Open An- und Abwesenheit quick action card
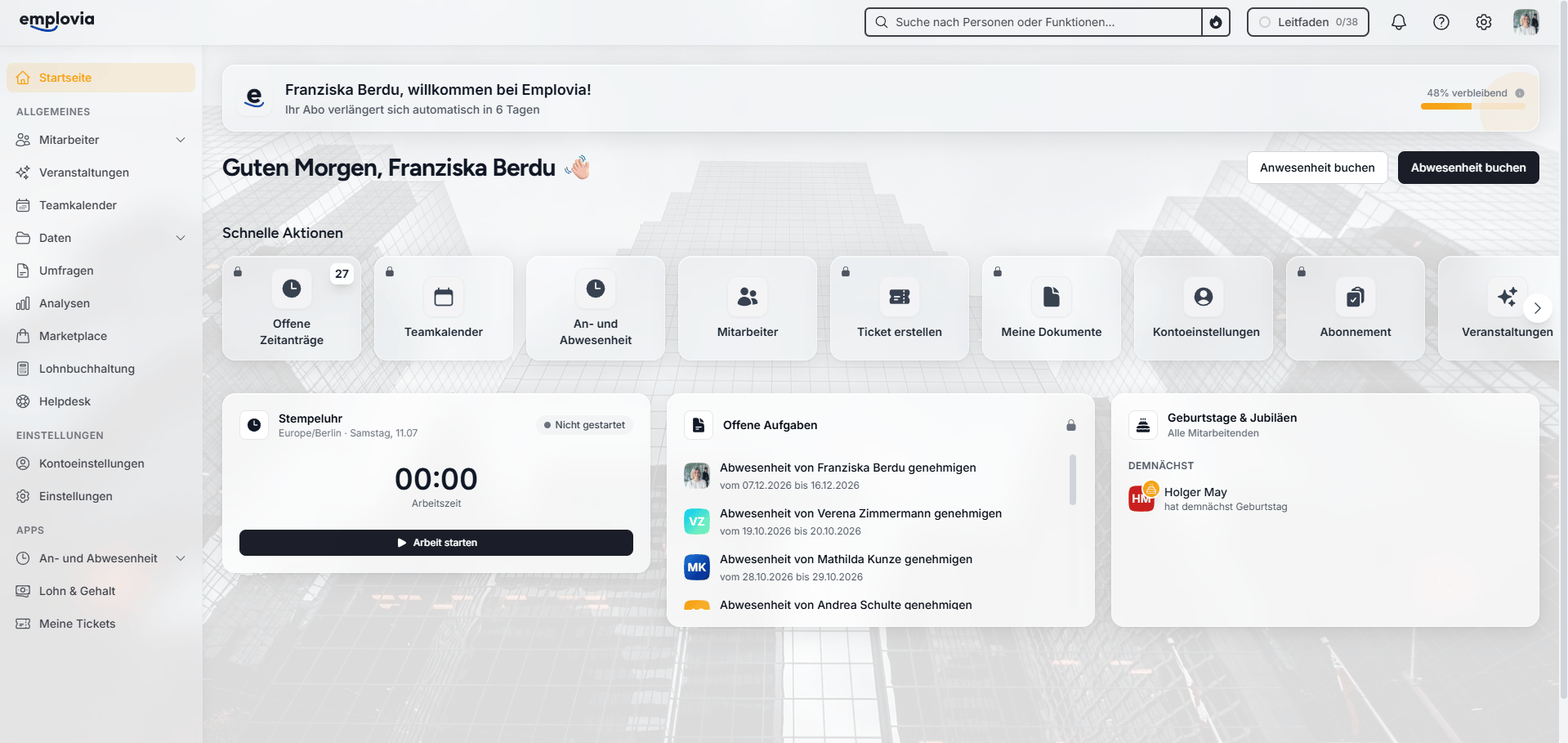The image size is (1568, 743). coord(596,308)
